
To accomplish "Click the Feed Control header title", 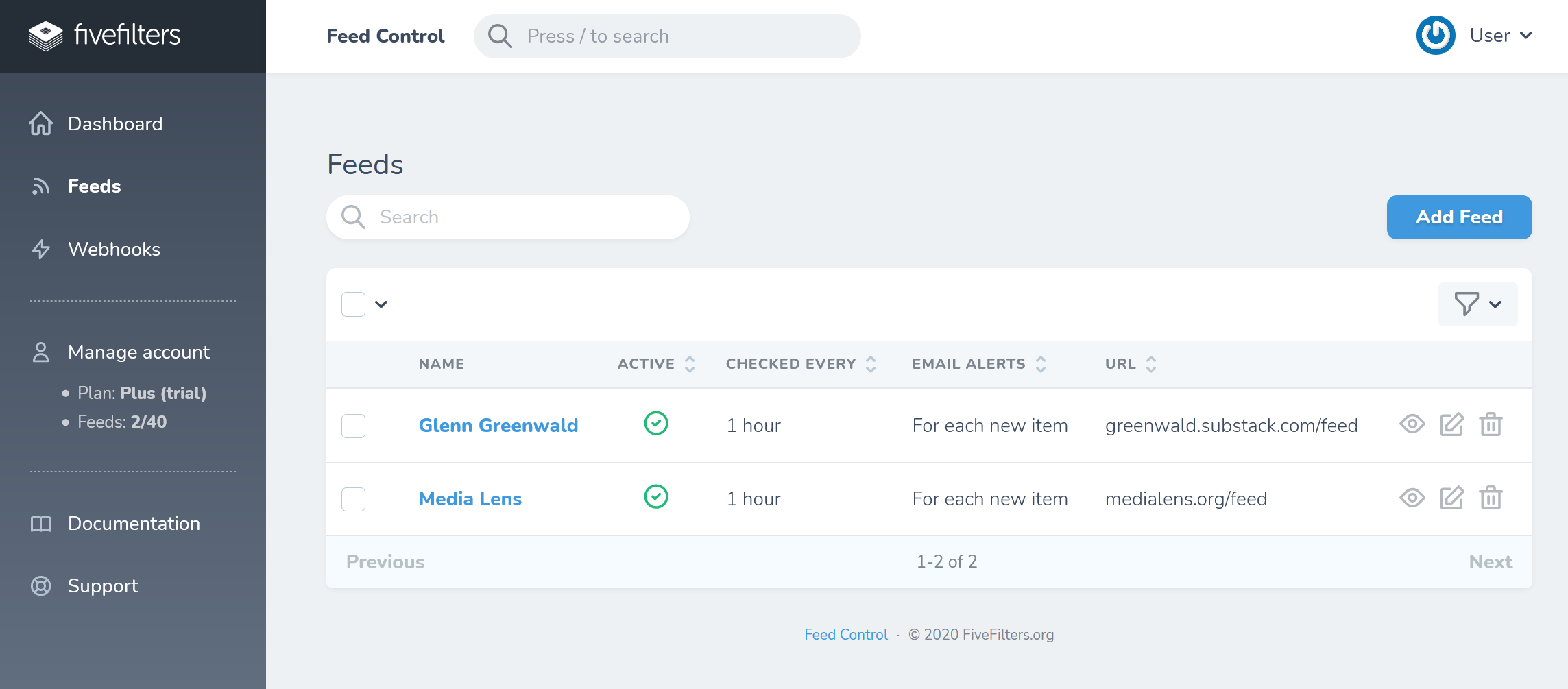I will coord(385,36).
